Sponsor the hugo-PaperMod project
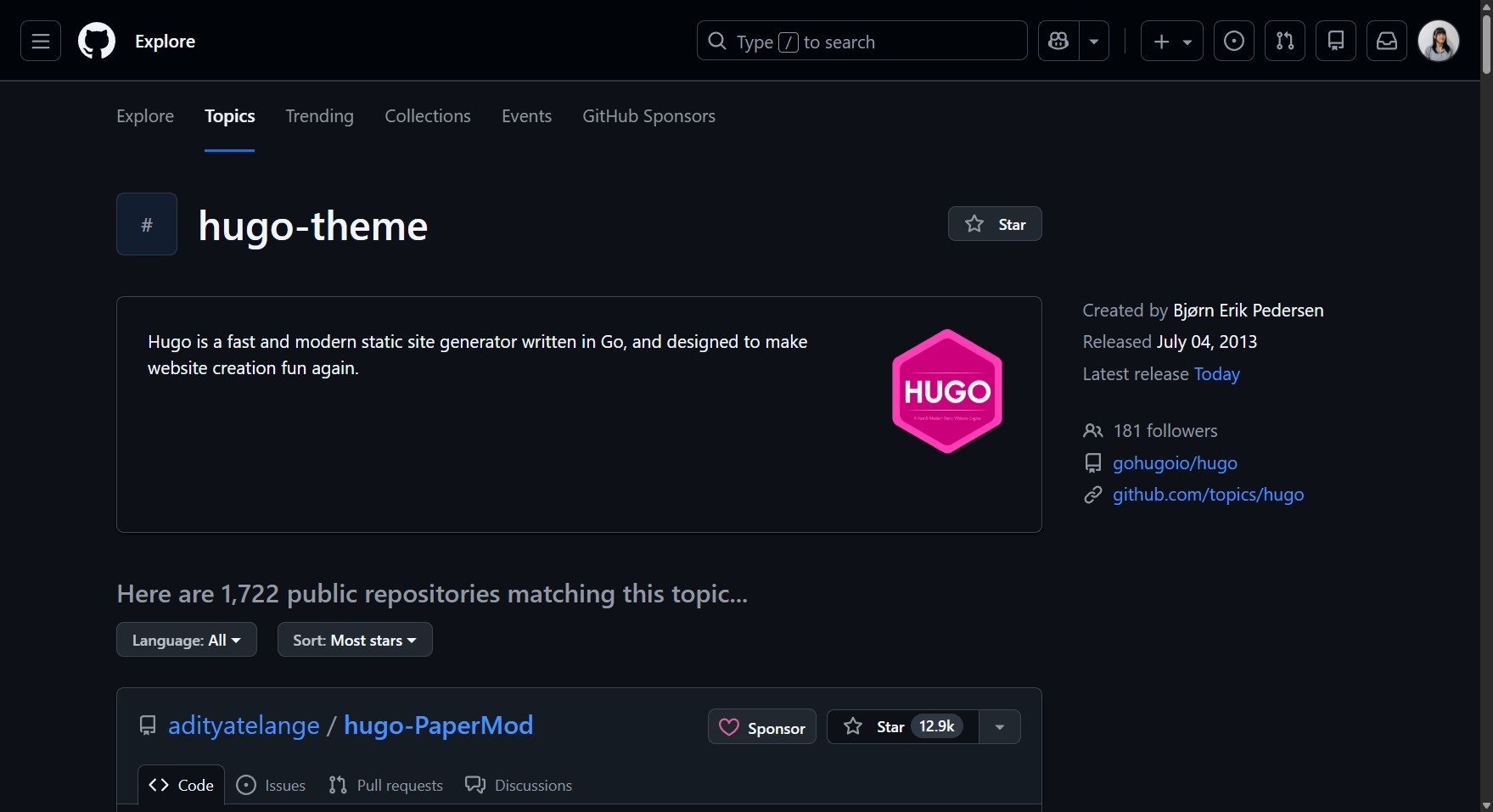 pyautogui.click(x=761, y=726)
